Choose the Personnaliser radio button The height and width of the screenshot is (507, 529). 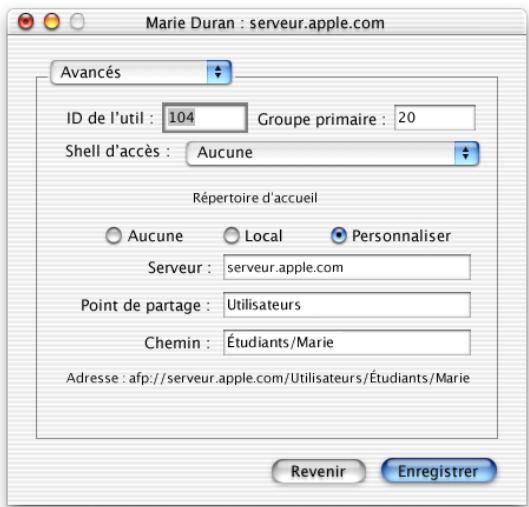tap(339, 235)
